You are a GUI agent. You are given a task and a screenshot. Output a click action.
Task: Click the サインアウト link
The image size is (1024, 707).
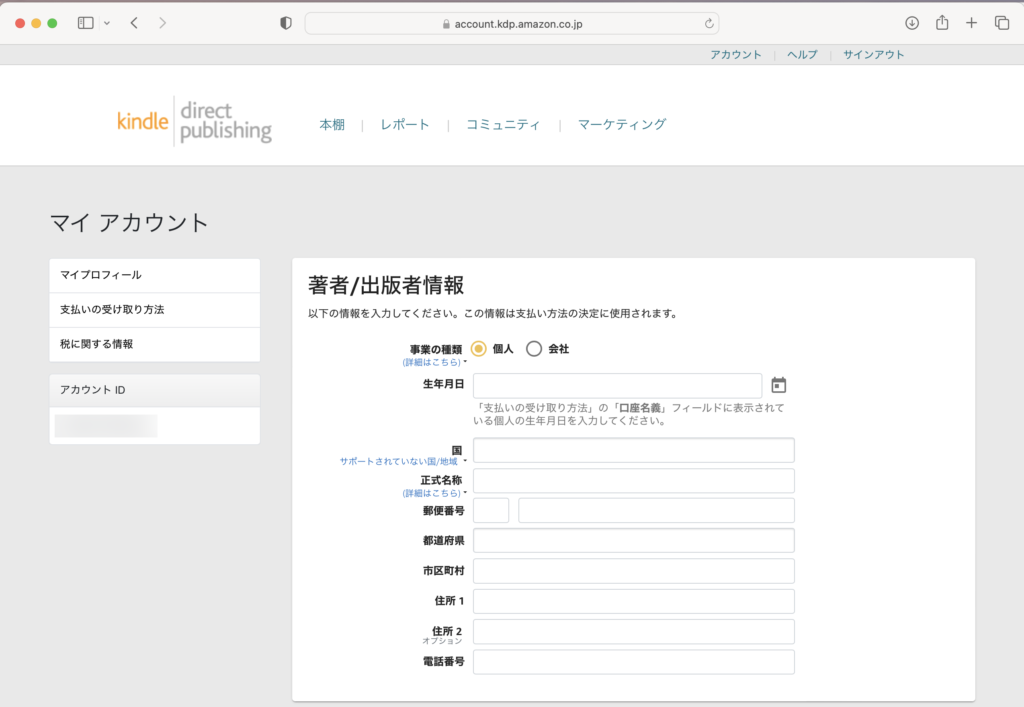(x=873, y=55)
